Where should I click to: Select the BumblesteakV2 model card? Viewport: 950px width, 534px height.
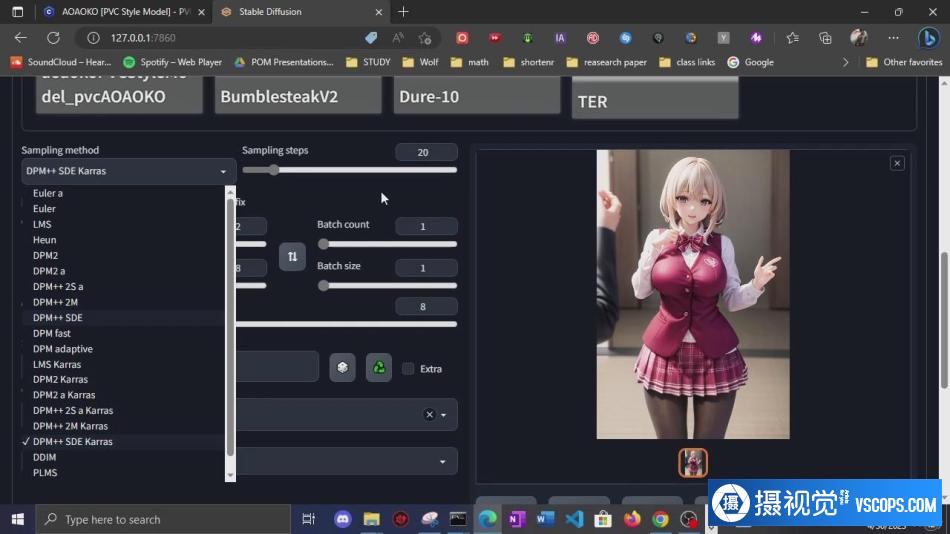(x=298, y=96)
